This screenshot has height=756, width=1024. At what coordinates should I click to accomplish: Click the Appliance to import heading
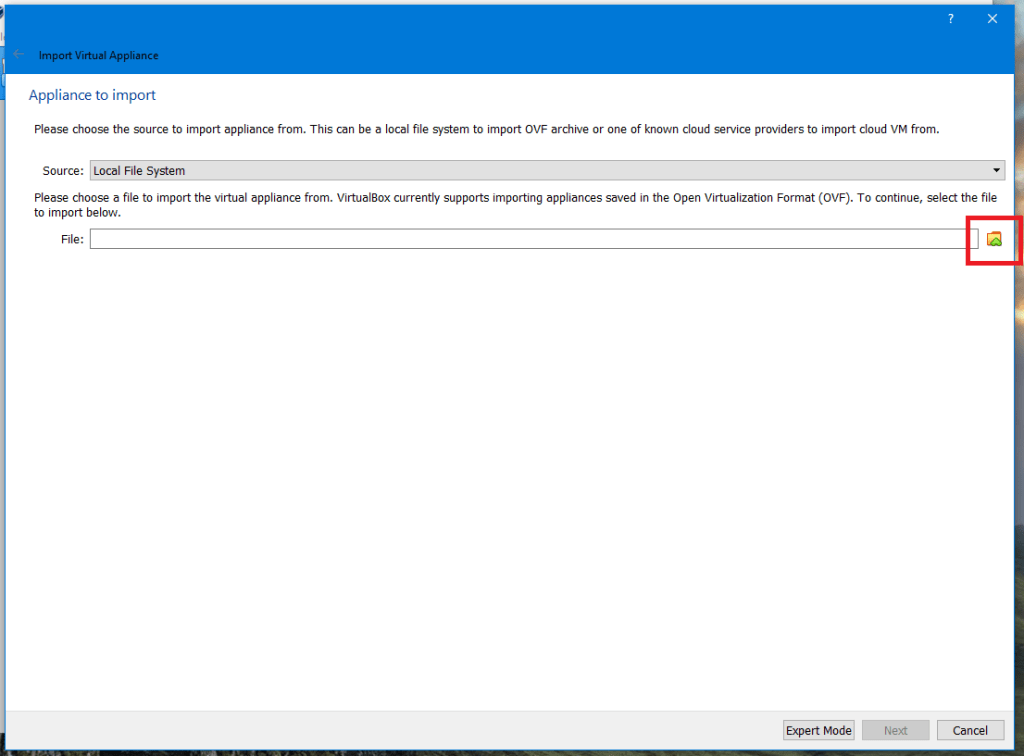point(92,95)
